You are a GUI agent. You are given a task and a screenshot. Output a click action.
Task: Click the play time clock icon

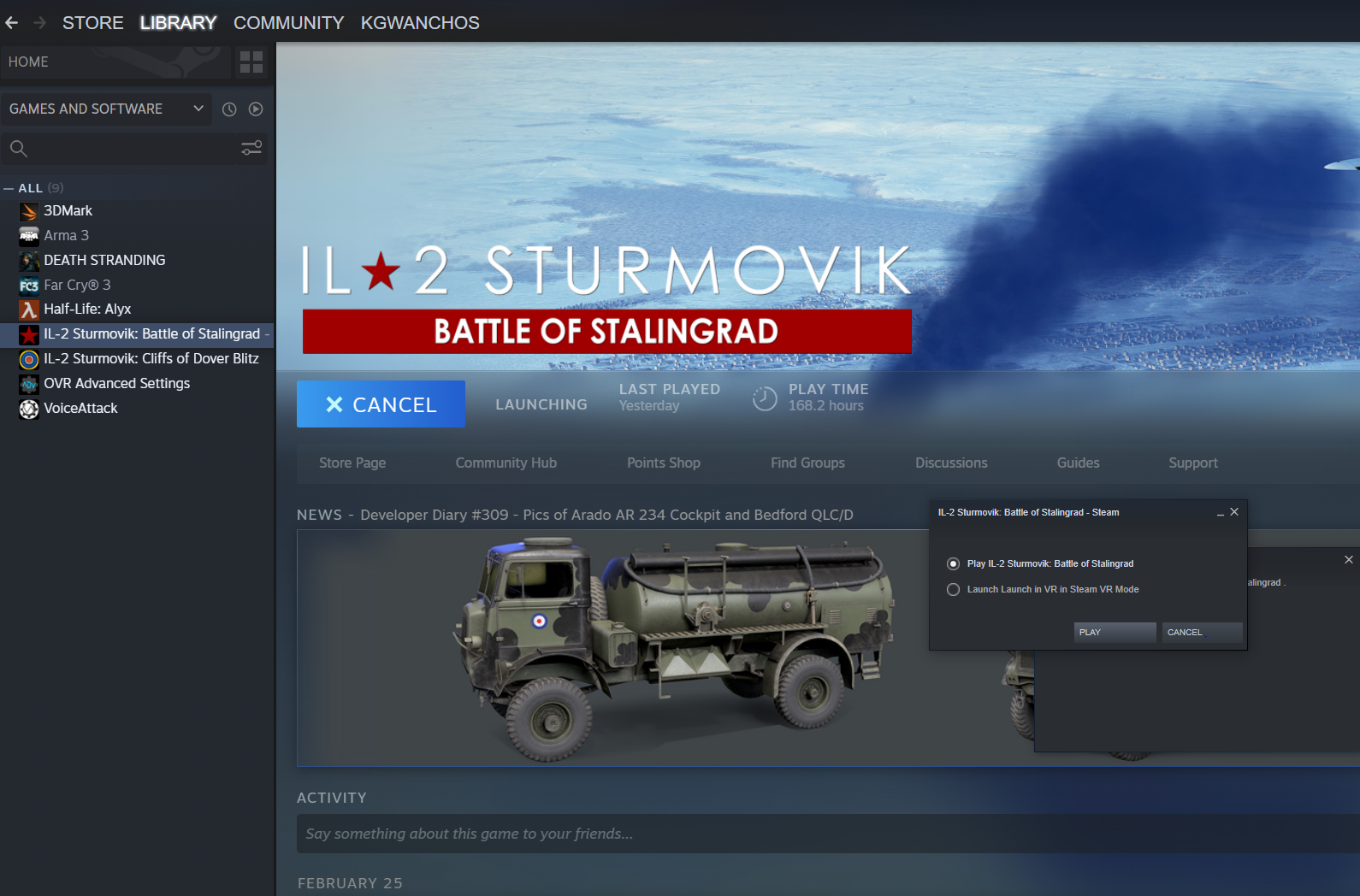765,398
